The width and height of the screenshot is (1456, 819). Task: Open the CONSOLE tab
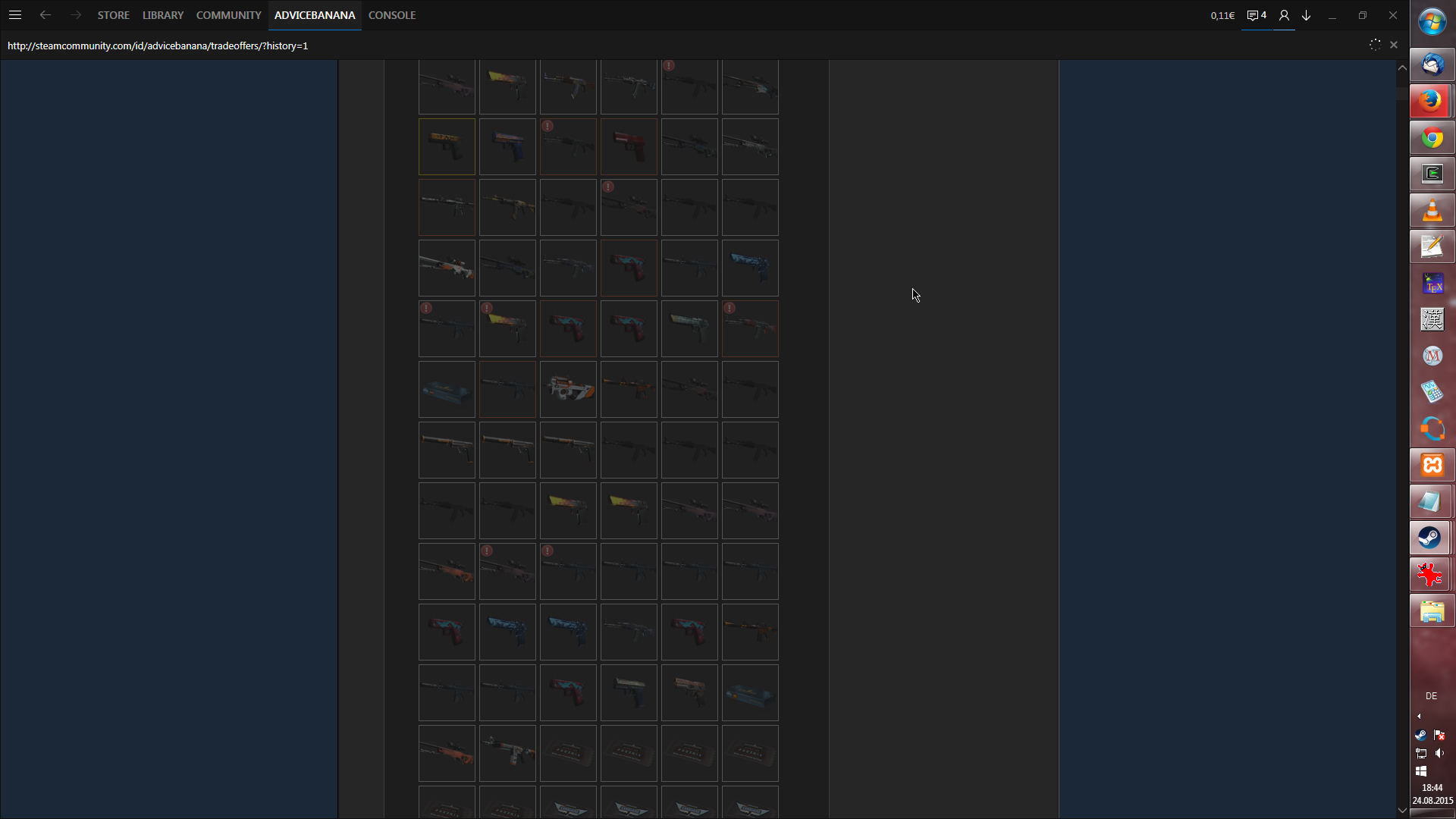[x=392, y=15]
